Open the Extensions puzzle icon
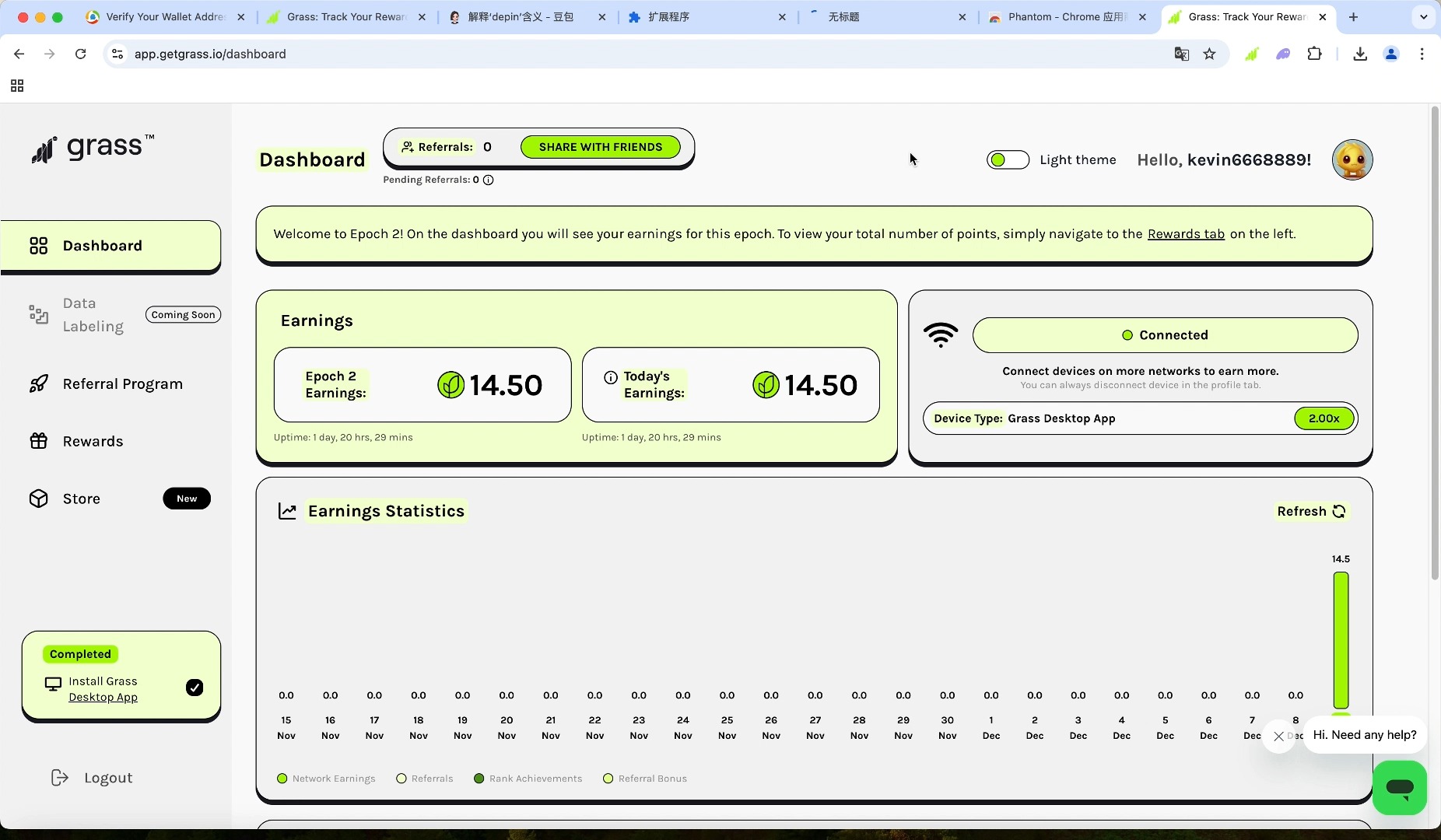The image size is (1441, 840). point(1314,54)
